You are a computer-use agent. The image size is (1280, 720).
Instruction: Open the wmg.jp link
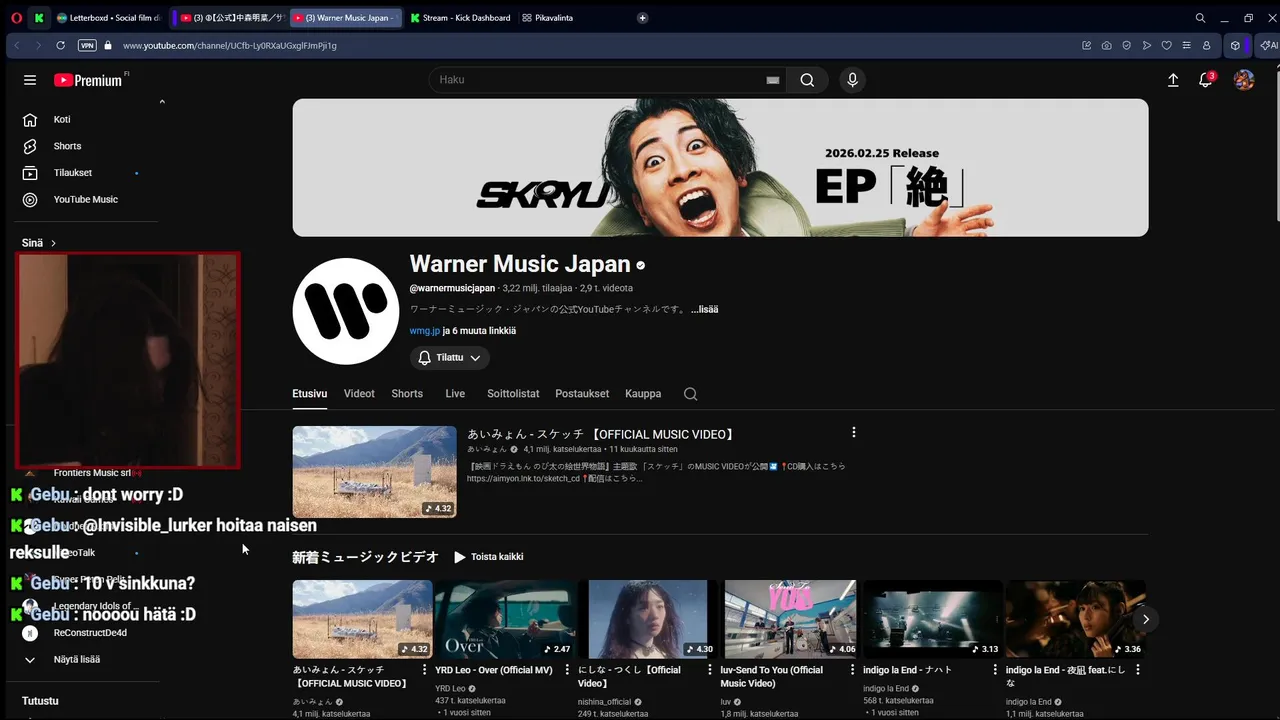click(424, 331)
